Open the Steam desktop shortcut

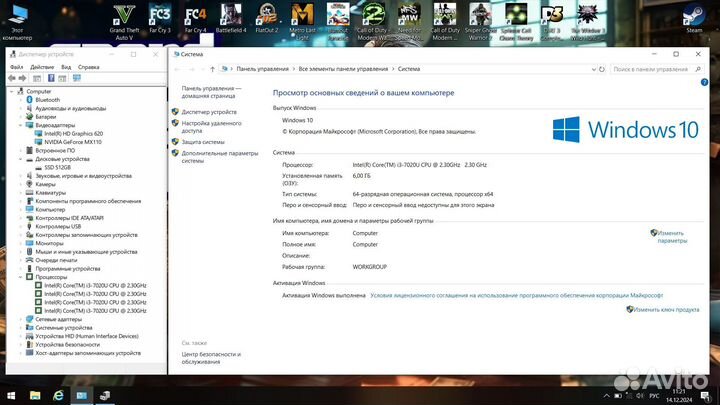694,19
